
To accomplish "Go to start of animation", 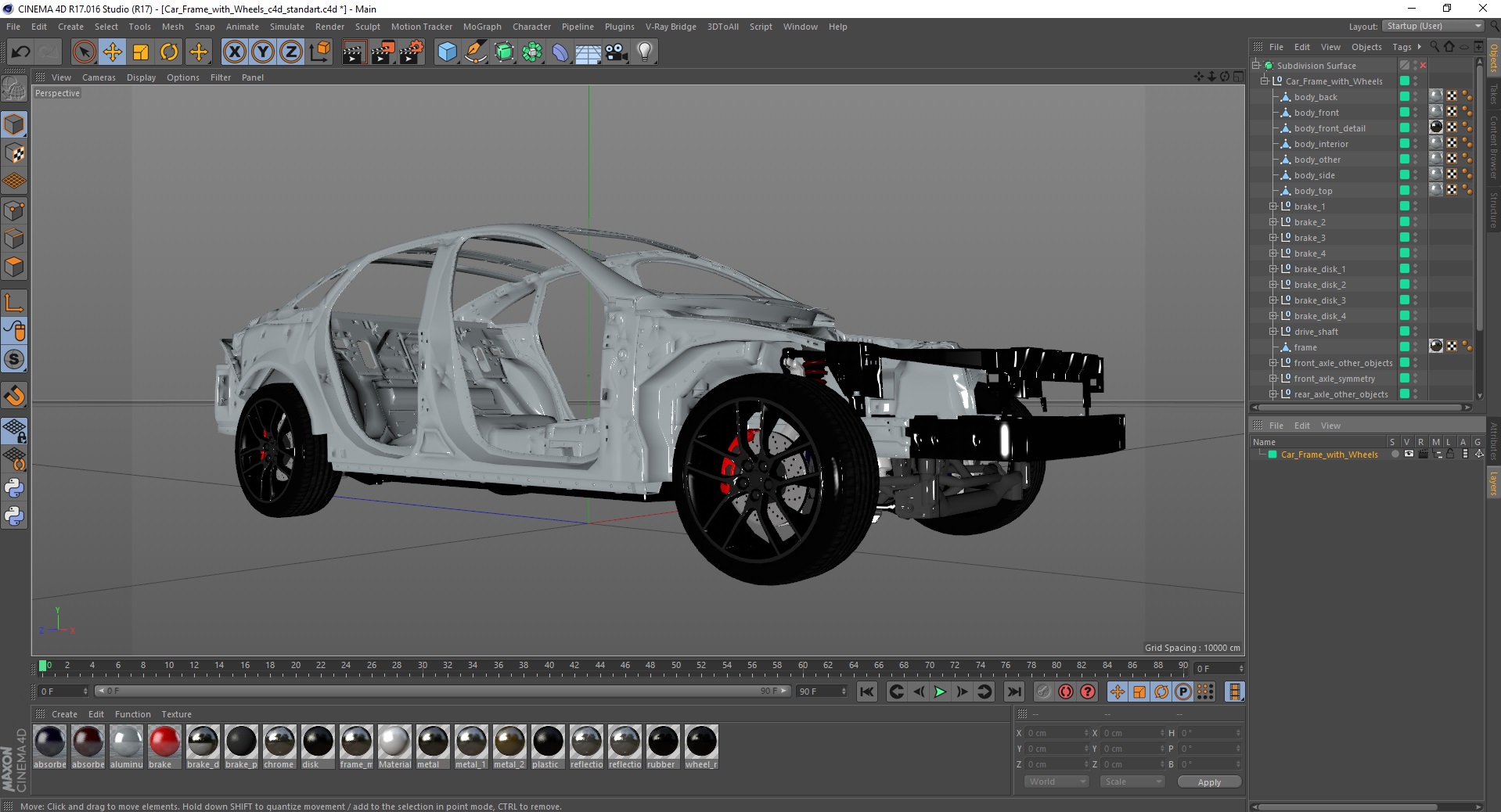I will 866,692.
